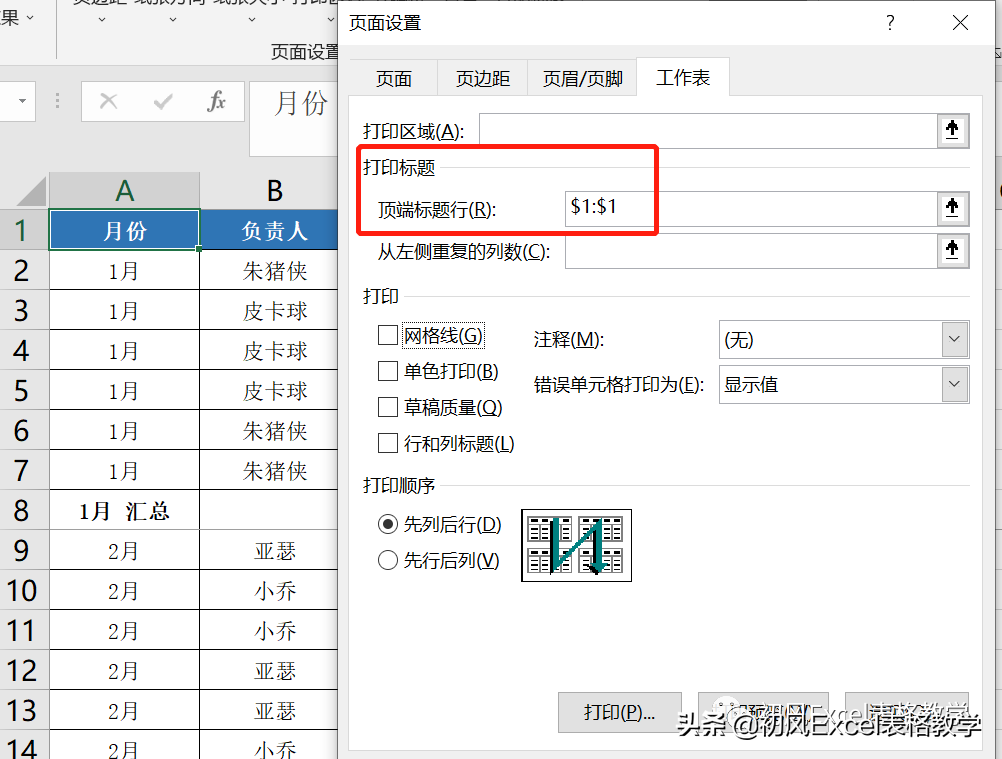Click cell B12 containing 亚瑟
Screen dimensions: 1002x759
(269, 670)
